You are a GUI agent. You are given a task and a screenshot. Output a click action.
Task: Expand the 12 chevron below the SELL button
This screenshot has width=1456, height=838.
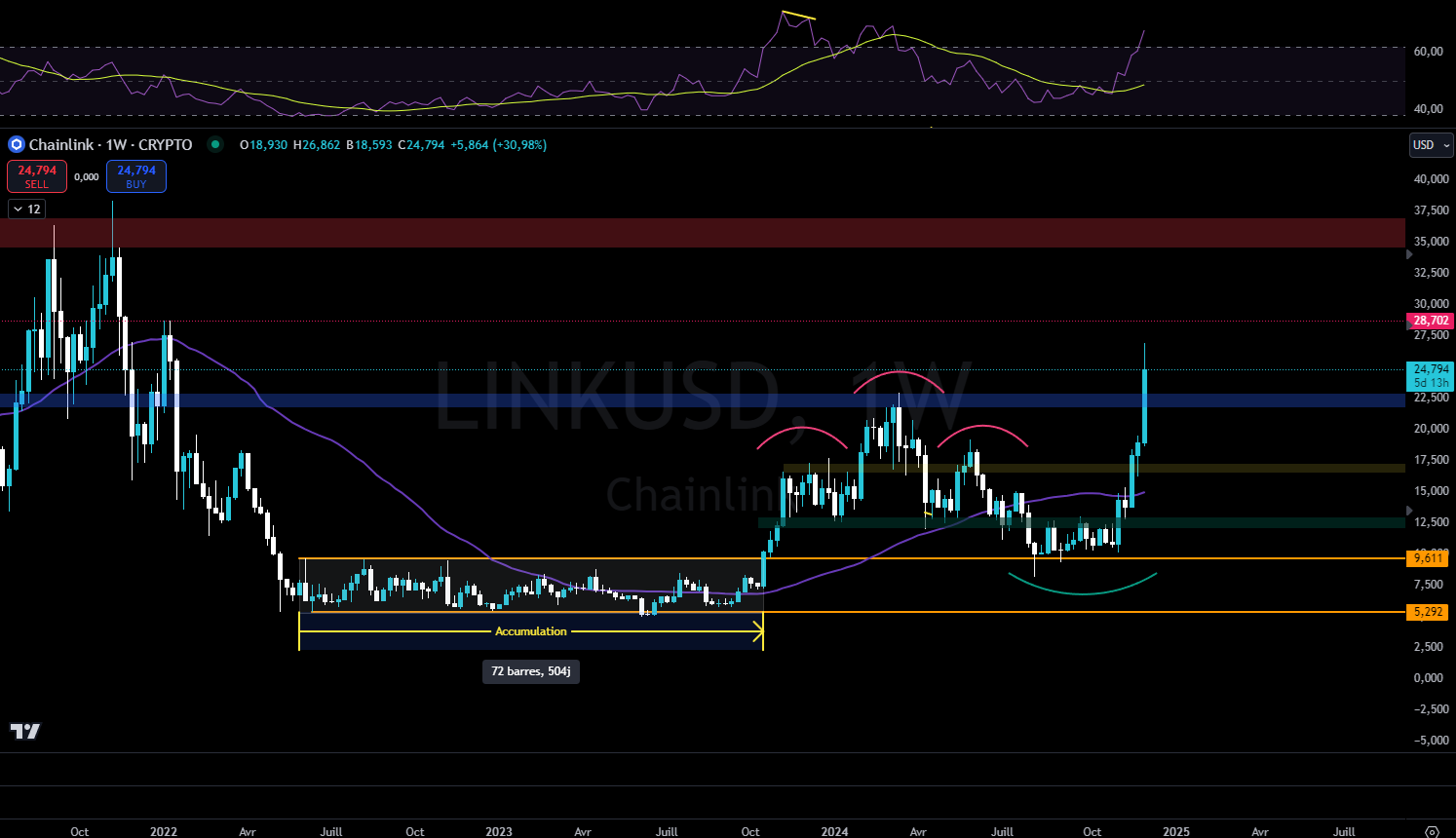pos(25,209)
